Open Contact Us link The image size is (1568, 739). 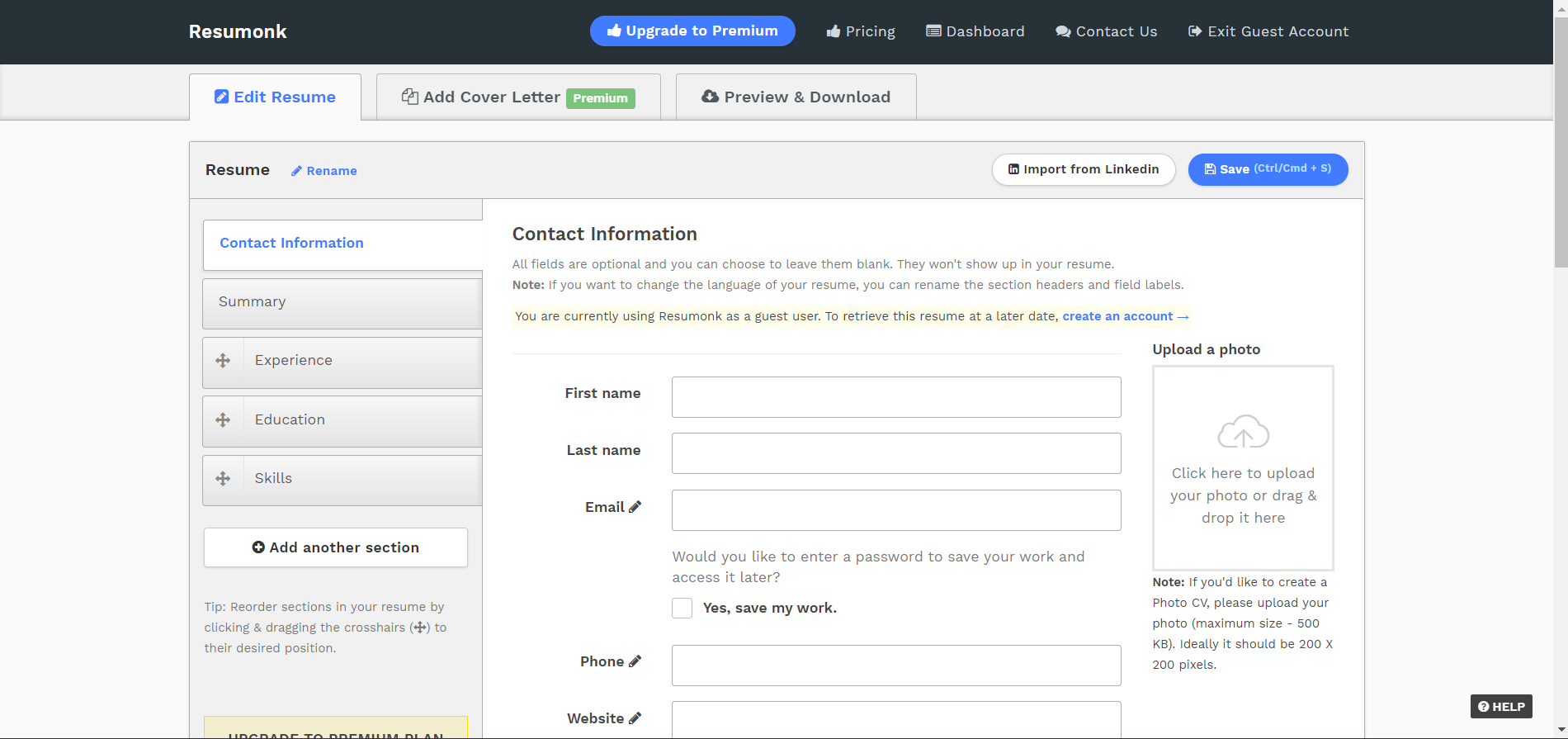tap(1106, 31)
